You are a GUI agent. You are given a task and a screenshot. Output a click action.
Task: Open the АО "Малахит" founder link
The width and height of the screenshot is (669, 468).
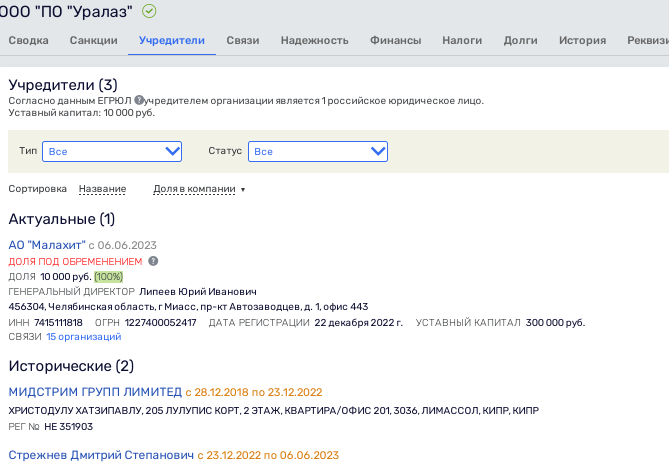click(47, 245)
